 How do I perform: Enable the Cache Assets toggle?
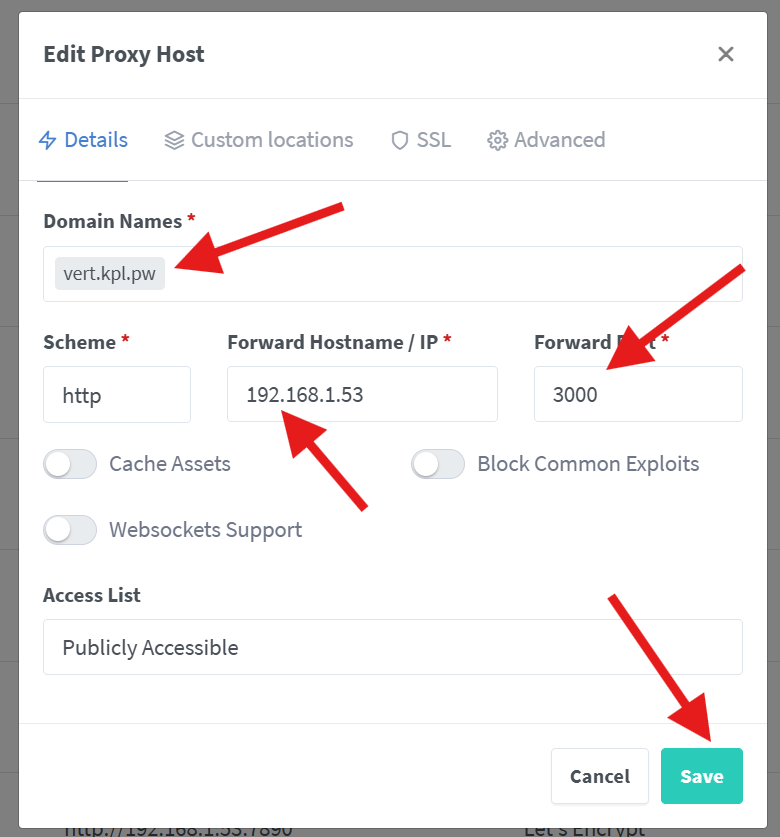point(70,464)
